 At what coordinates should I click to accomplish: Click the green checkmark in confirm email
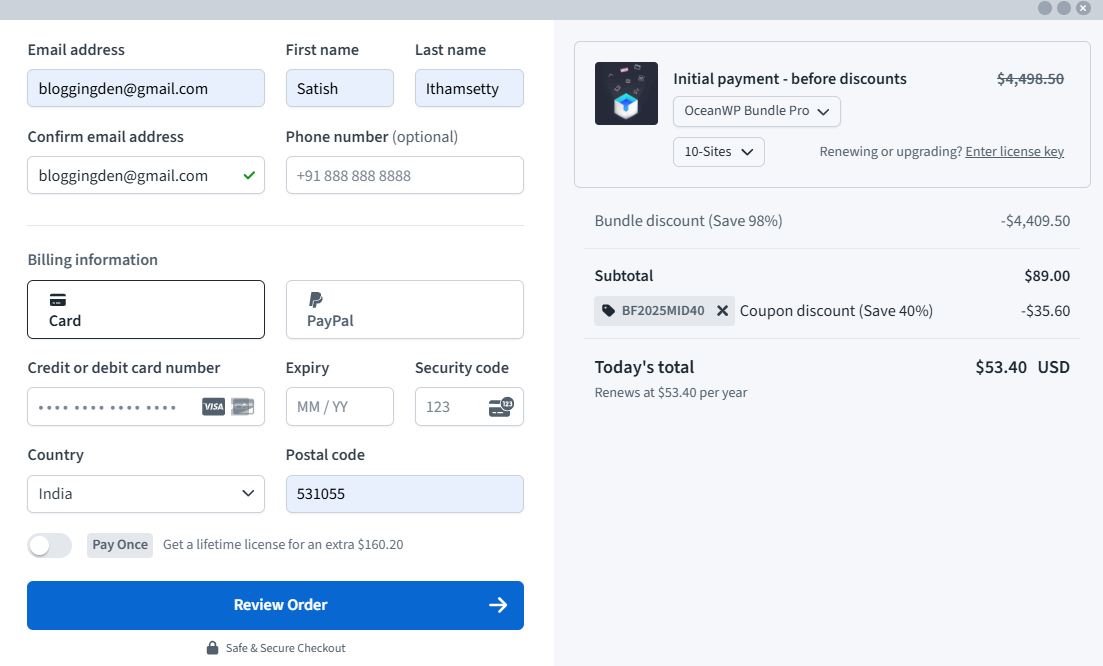click(x=249, y=176)
